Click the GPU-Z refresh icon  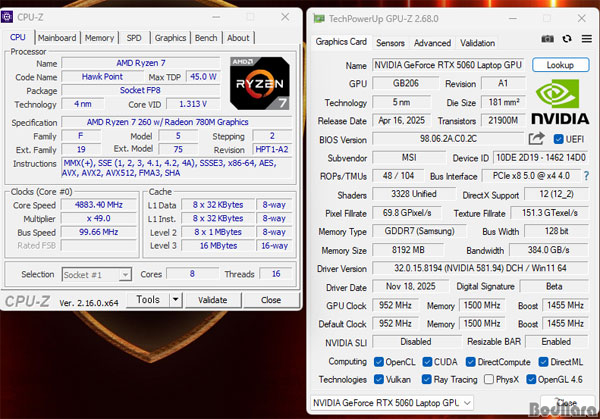tap(566, 40)
